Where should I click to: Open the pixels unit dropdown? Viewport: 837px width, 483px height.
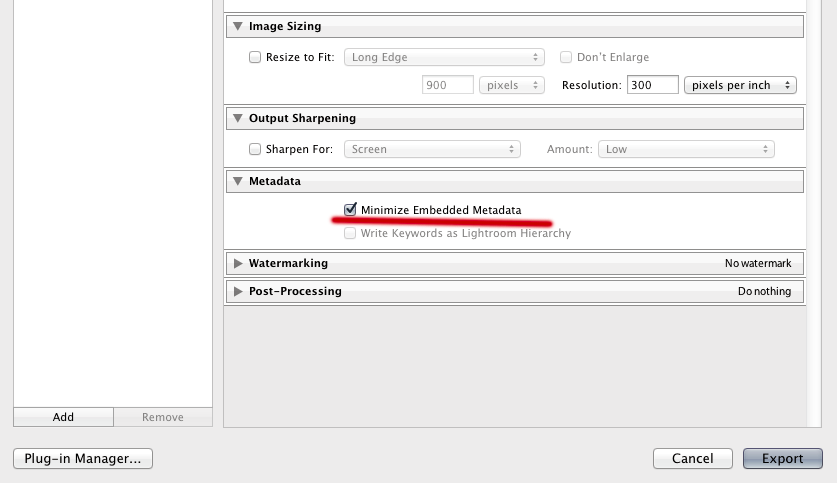[x=511, y=85]
